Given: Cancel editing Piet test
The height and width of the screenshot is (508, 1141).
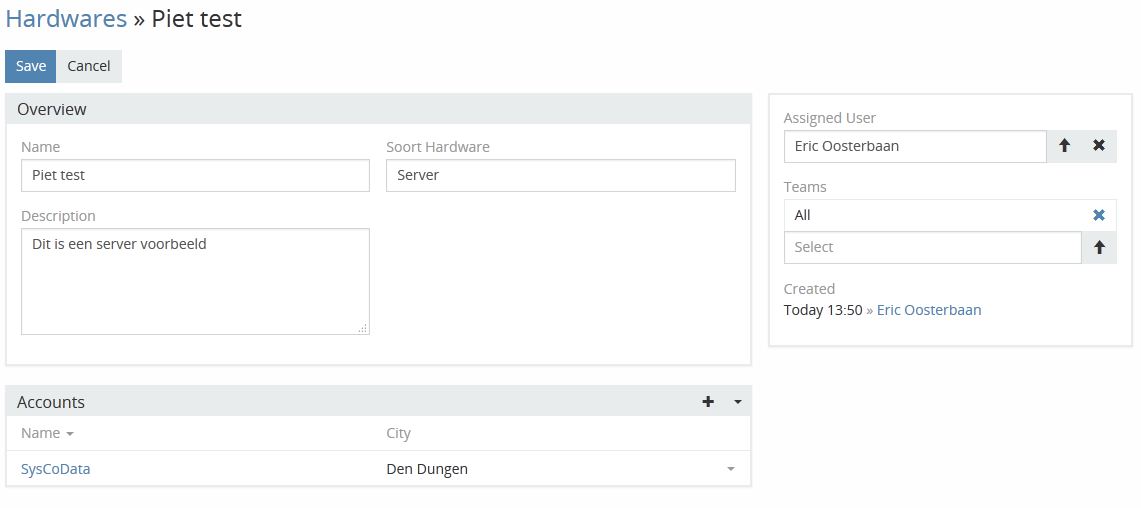Looking at the screenshot, I should [x=89, y=66].
